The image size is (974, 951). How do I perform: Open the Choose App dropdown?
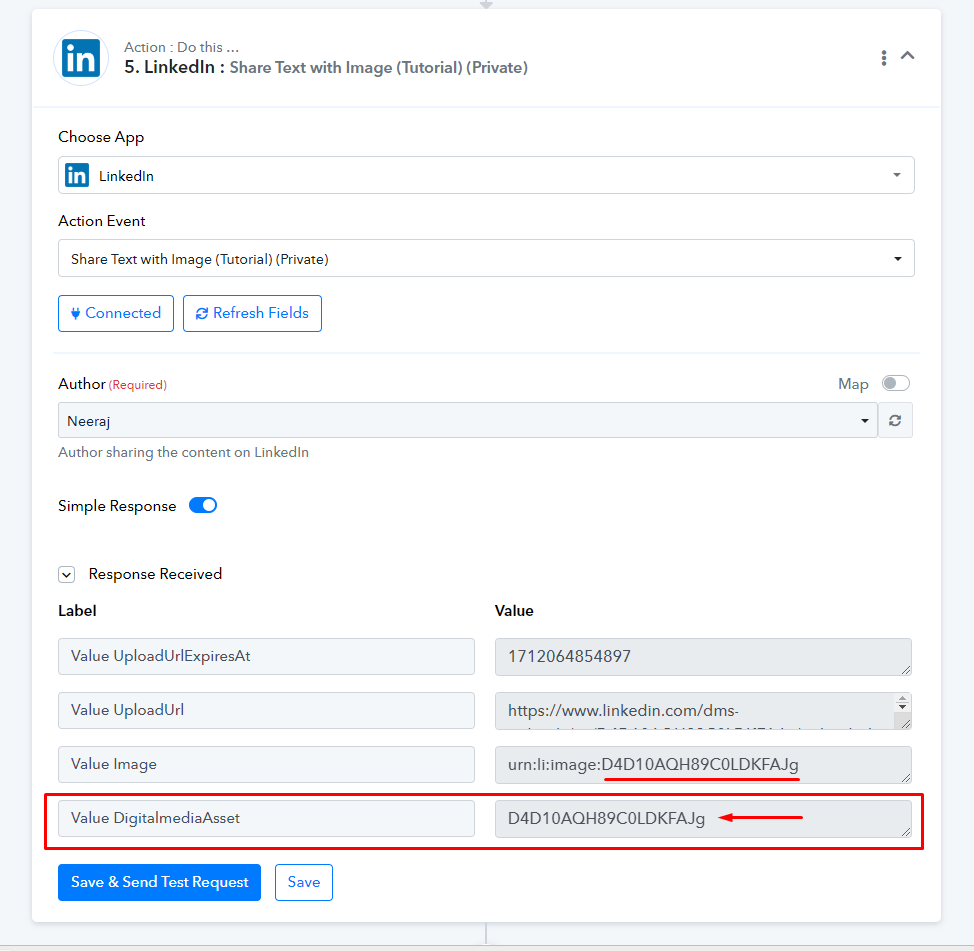click(486, 175)
